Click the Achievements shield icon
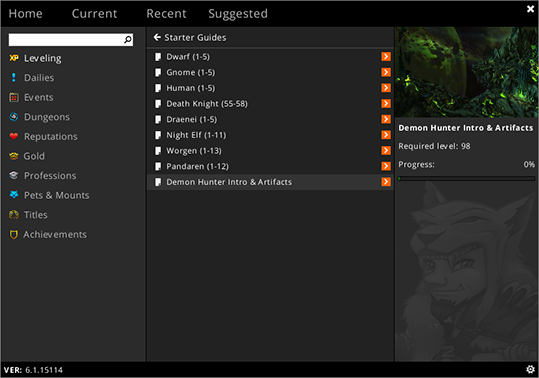 click(13, 234)
